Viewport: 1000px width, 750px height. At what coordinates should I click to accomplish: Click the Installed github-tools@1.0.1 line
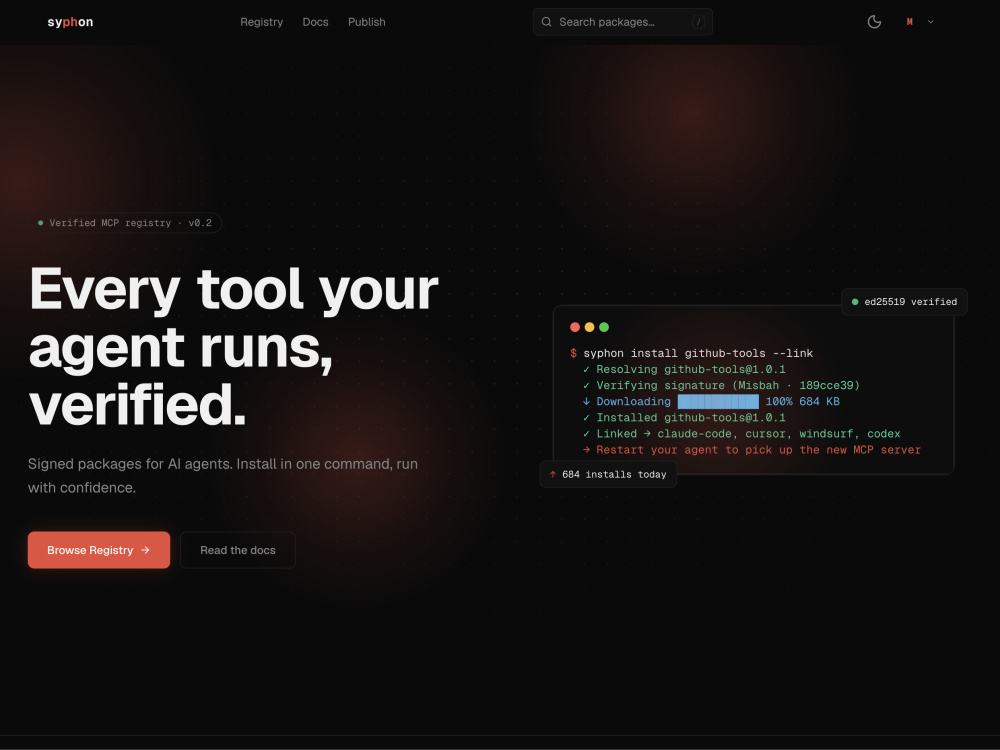click(x=684, y=418)
